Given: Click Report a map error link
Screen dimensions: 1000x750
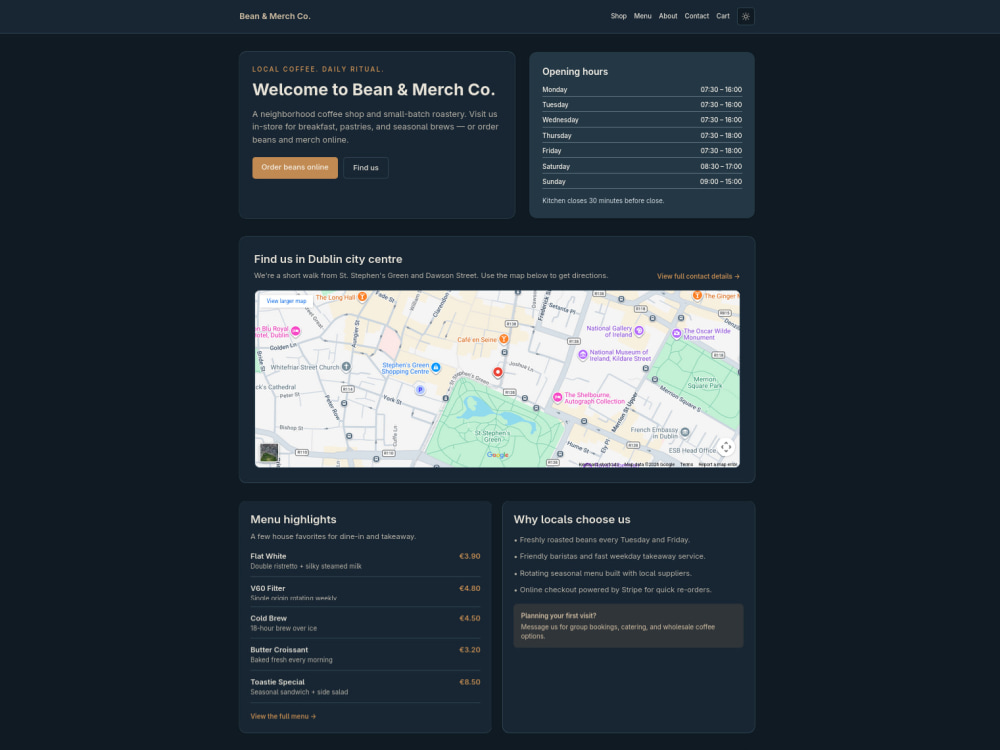Looking at the screenshot, I should [x=717, y=464].
